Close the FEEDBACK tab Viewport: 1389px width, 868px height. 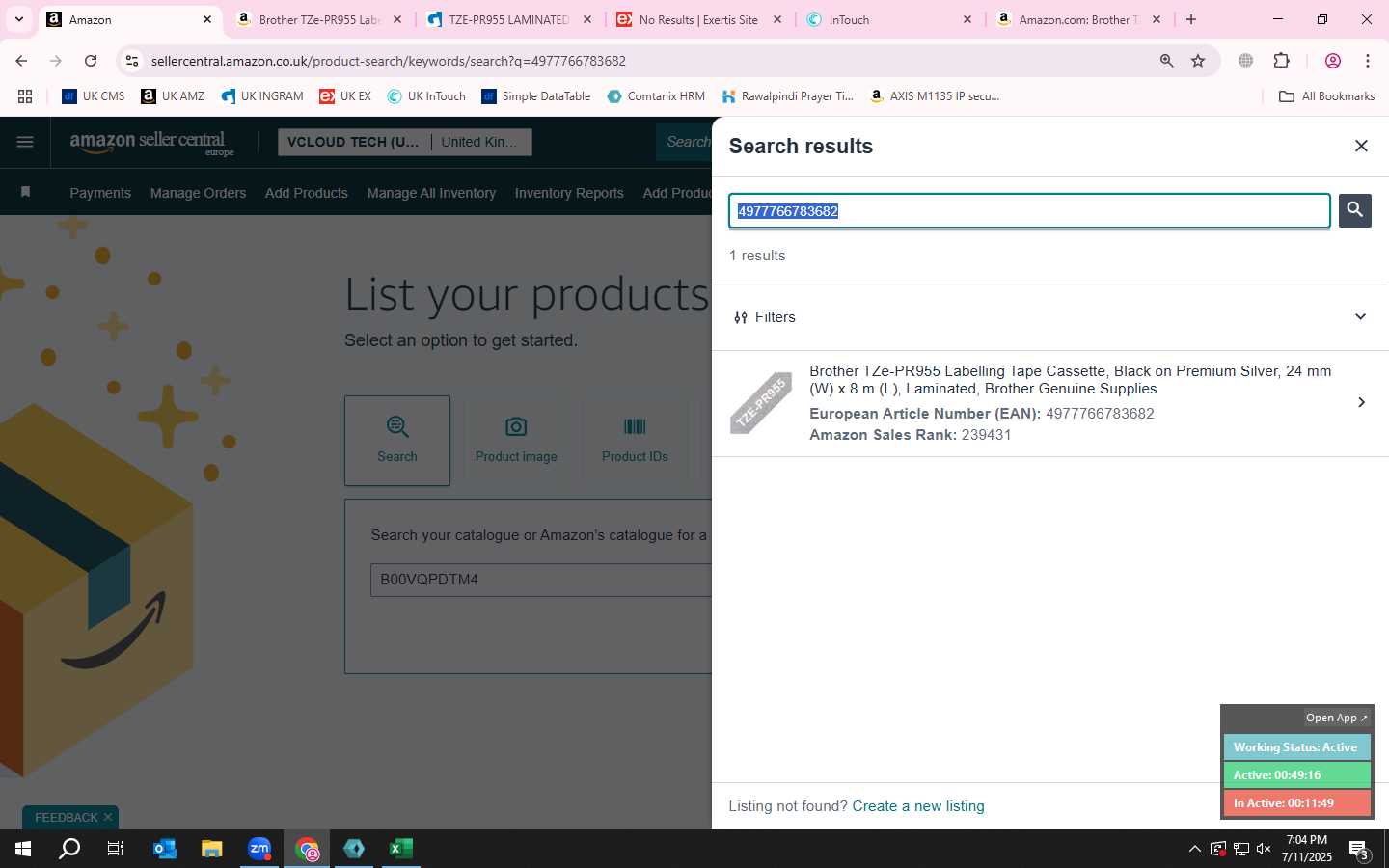point(108,817)
